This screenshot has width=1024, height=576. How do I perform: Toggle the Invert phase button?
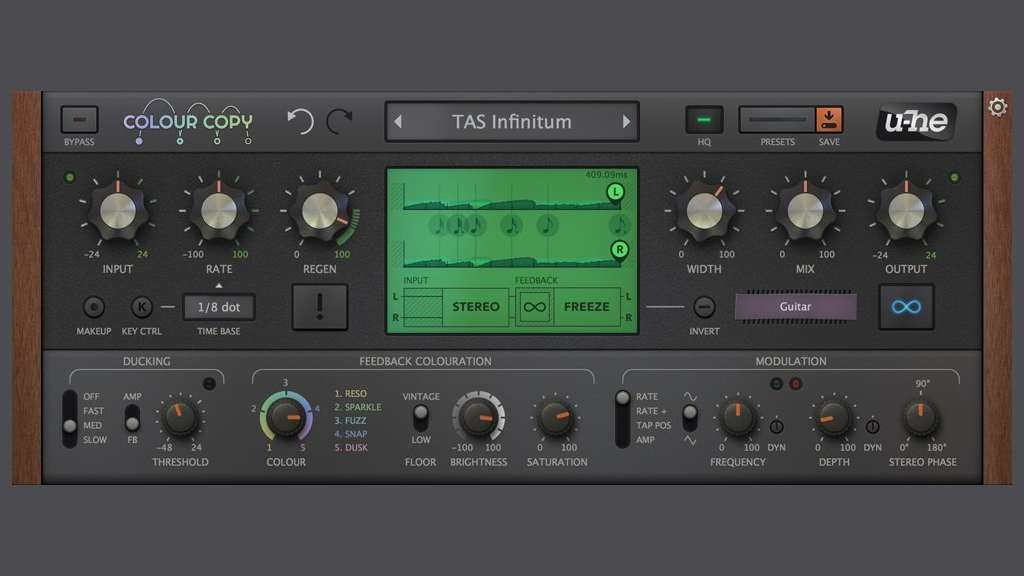pos(704,308)
